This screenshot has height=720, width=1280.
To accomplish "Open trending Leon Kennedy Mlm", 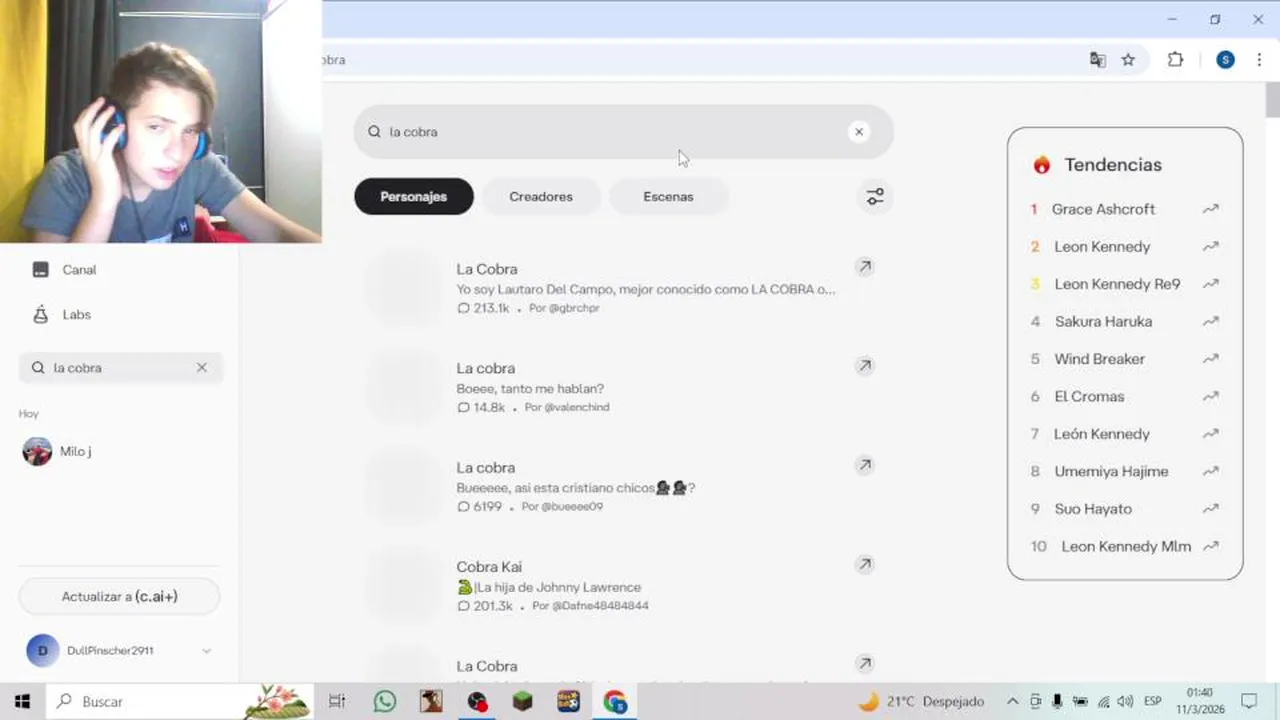I will (1126, 547).
